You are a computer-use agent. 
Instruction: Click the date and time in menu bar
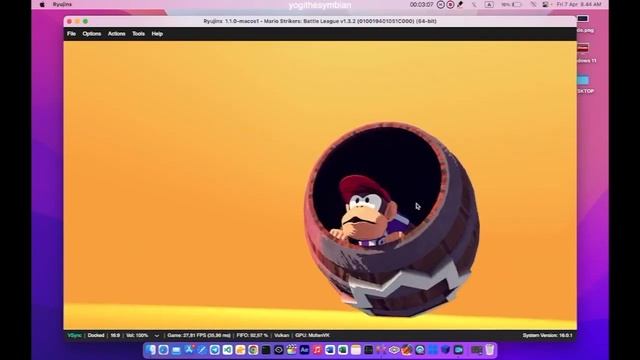tap(579, 4)
